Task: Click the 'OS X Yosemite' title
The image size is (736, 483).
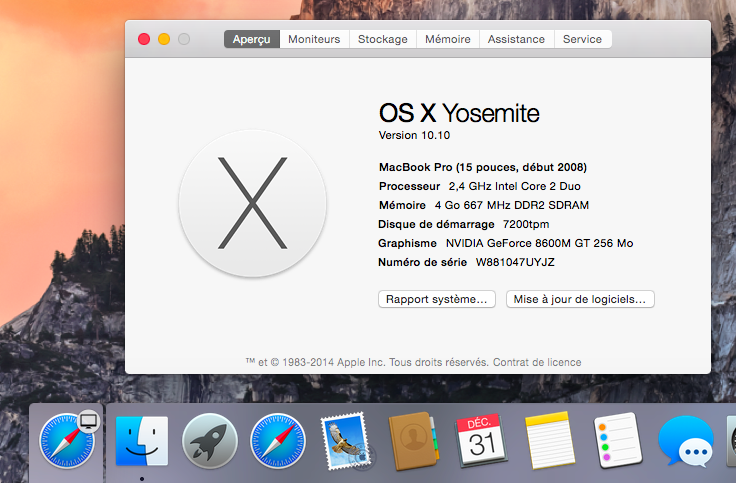Action: coord(459,113)
